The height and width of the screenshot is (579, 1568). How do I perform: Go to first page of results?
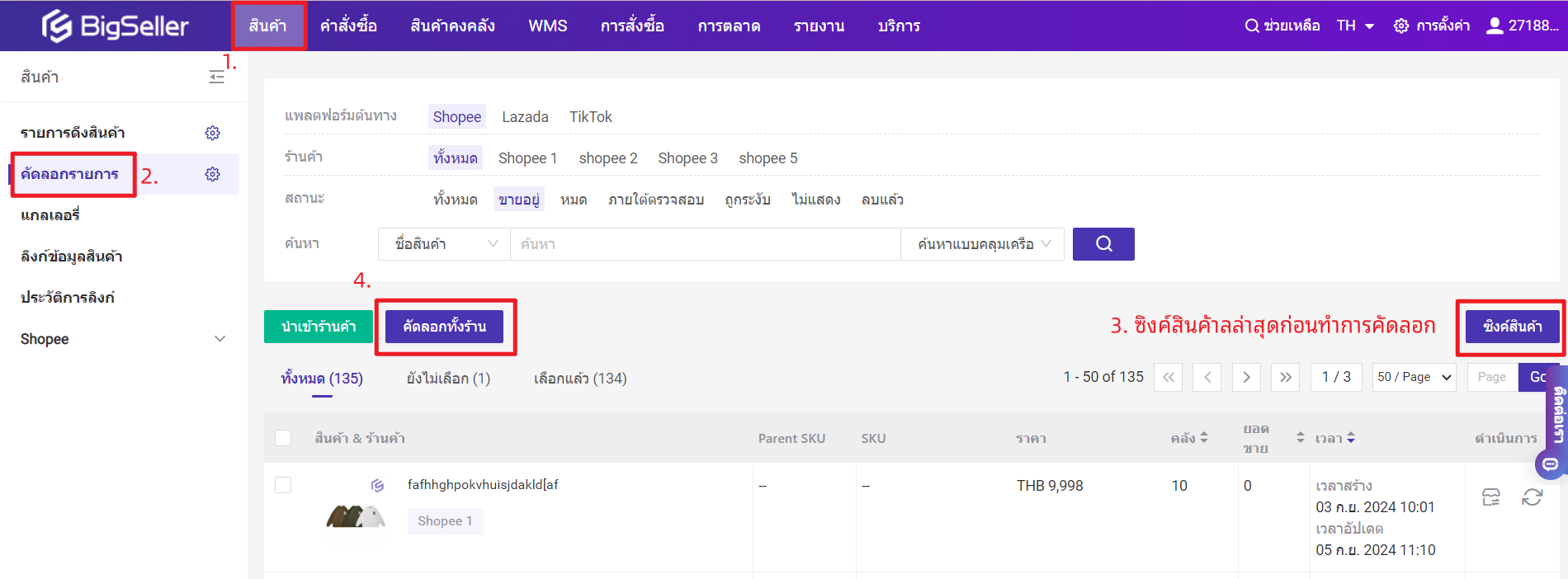(x=1169, y=377)
